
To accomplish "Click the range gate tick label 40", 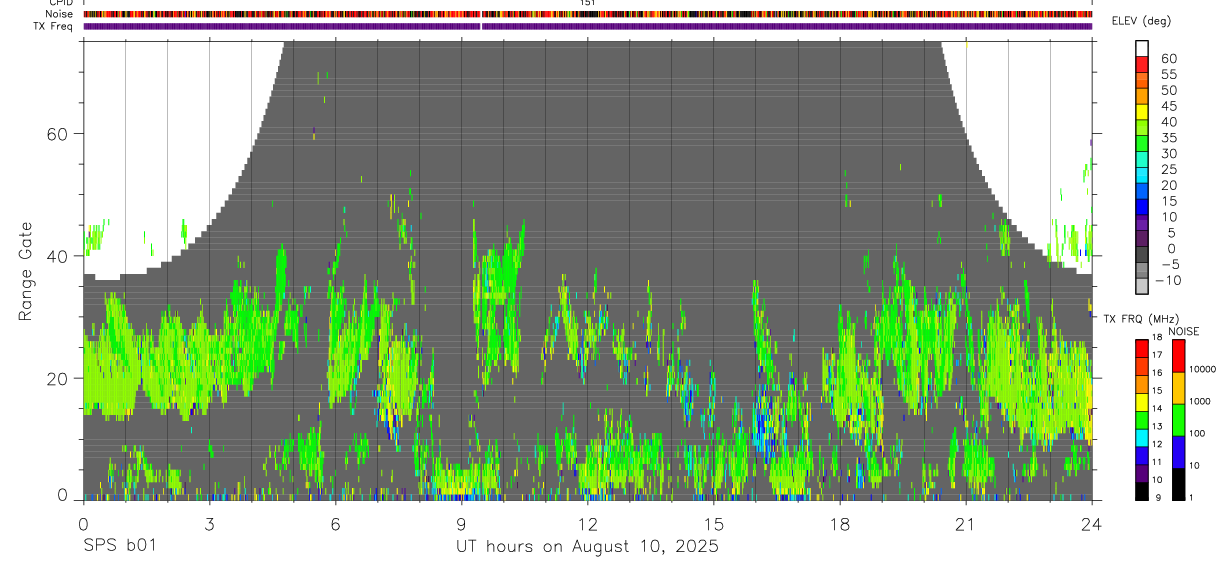I will (56, 256).
